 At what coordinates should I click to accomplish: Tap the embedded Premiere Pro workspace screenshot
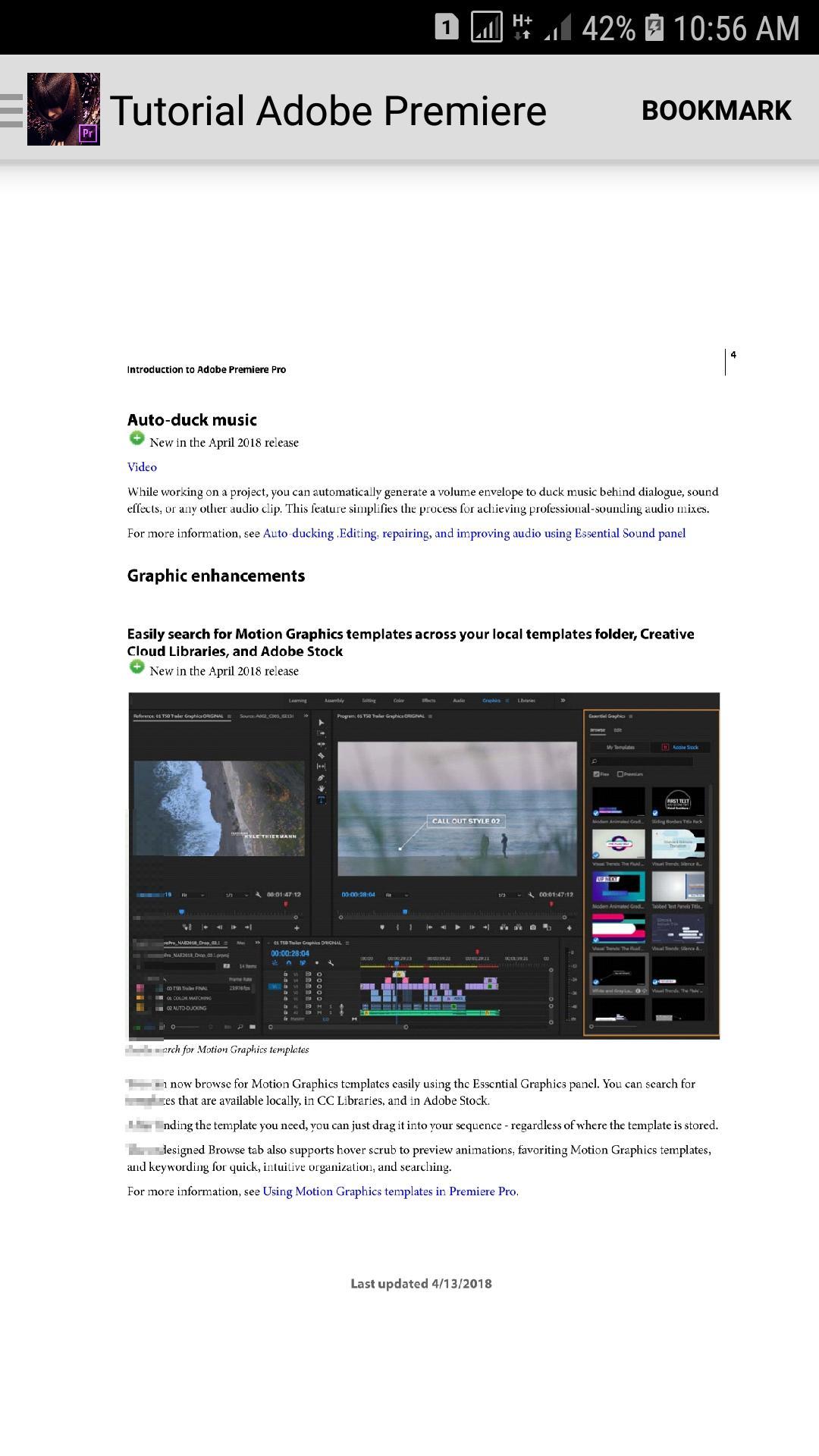tap(424, 865)
